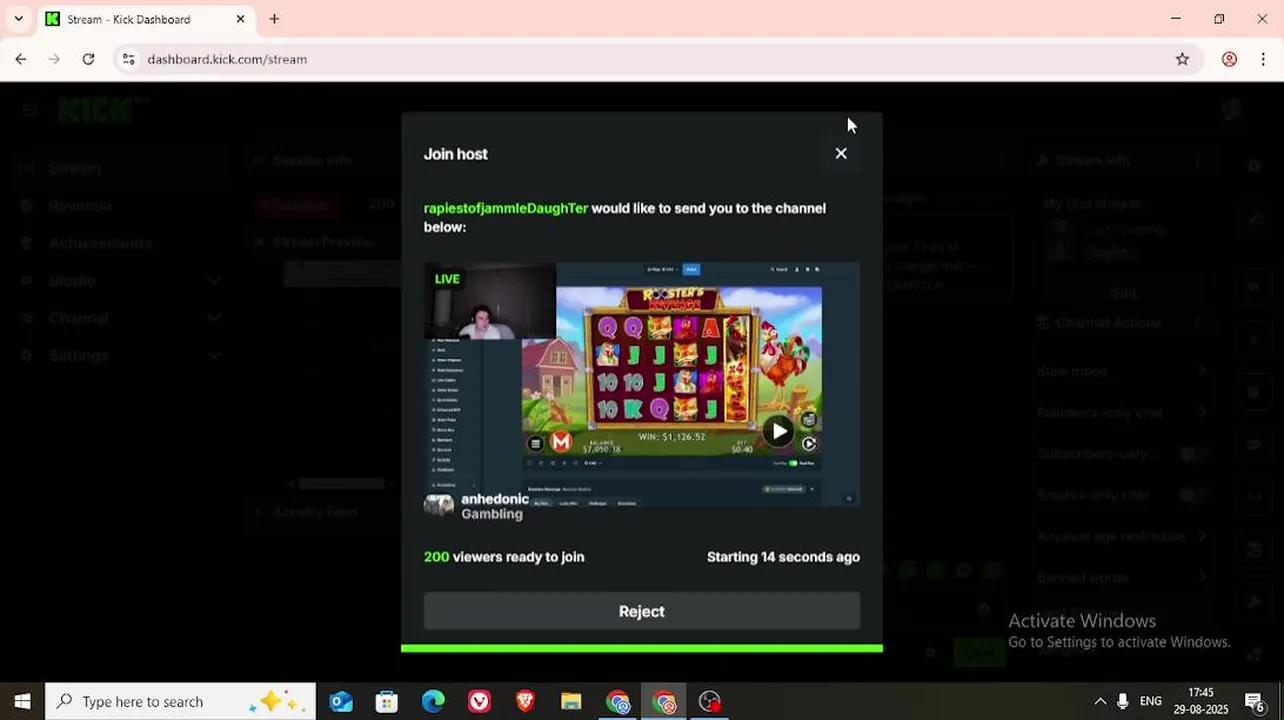
Task: Open Microsoft Store from the taskbar
Action: [387, 701]
